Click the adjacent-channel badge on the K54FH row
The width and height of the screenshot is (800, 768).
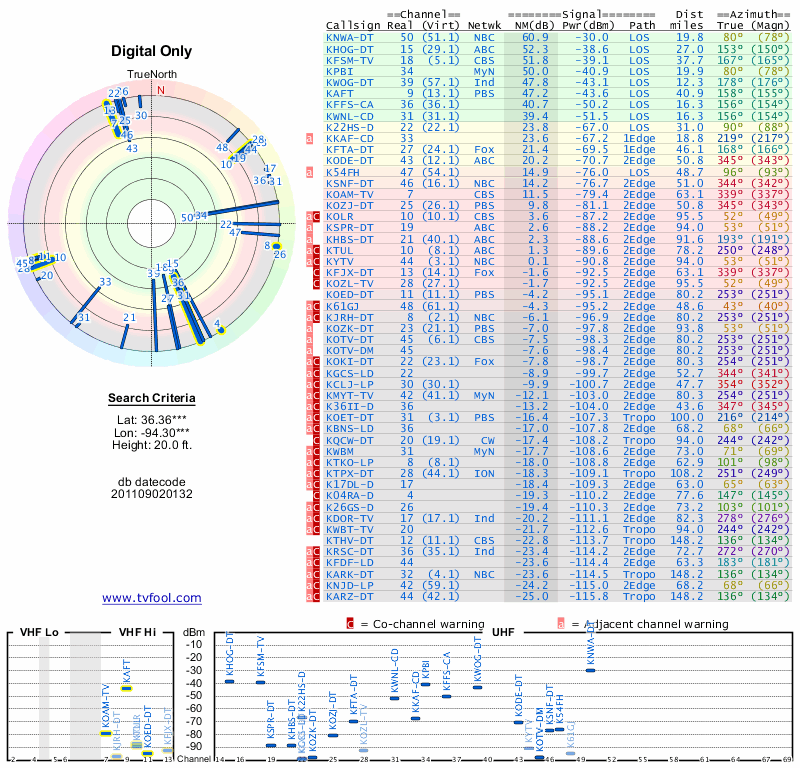pyautogui.click(x=309, y=172)
